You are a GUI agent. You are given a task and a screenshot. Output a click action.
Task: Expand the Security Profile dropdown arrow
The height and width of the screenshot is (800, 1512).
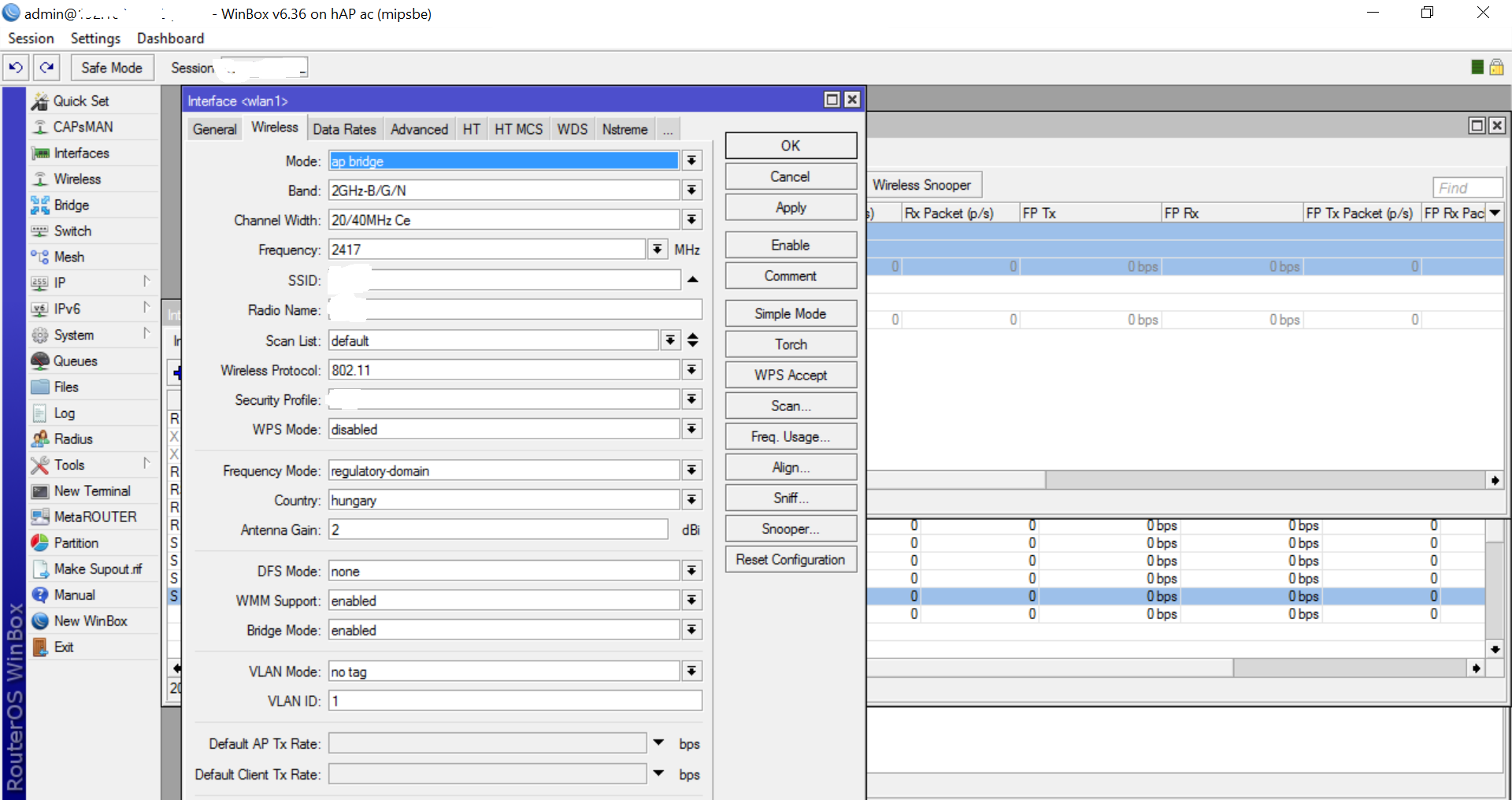coord(691,399)
